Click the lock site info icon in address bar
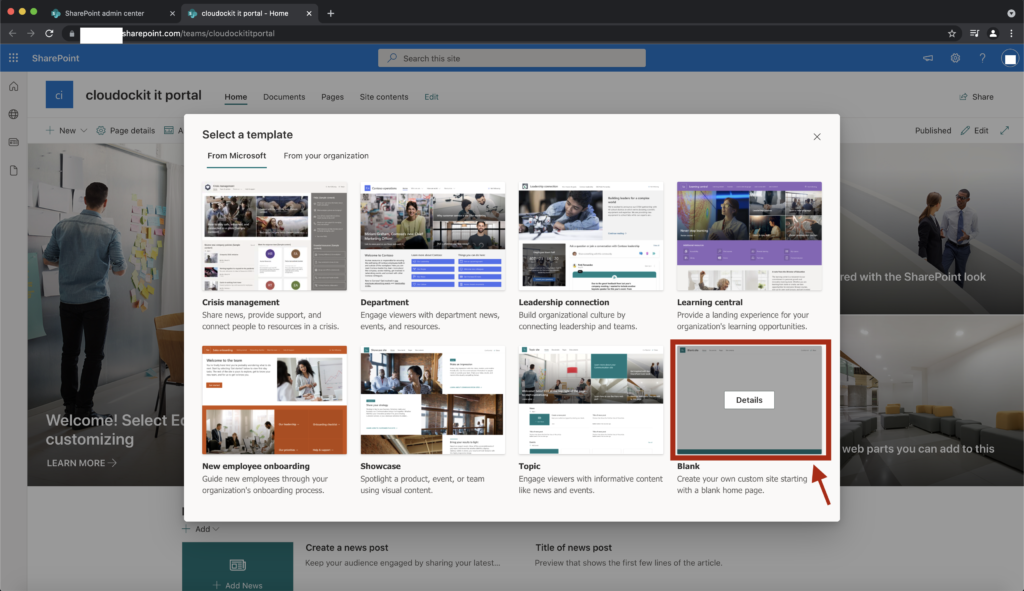This screenshot has width=1024, height=591. (x=72, y=33)
